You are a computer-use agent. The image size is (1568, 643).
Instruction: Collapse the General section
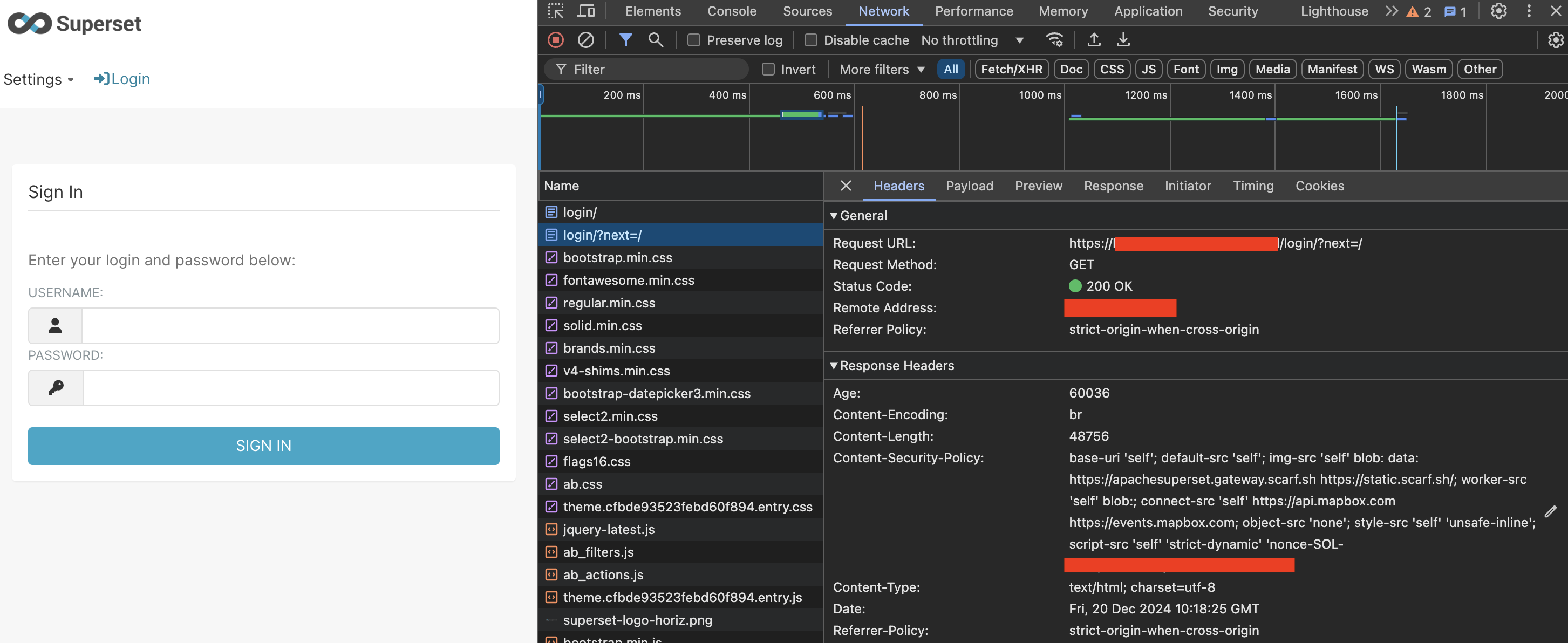[x=858, y=215]
